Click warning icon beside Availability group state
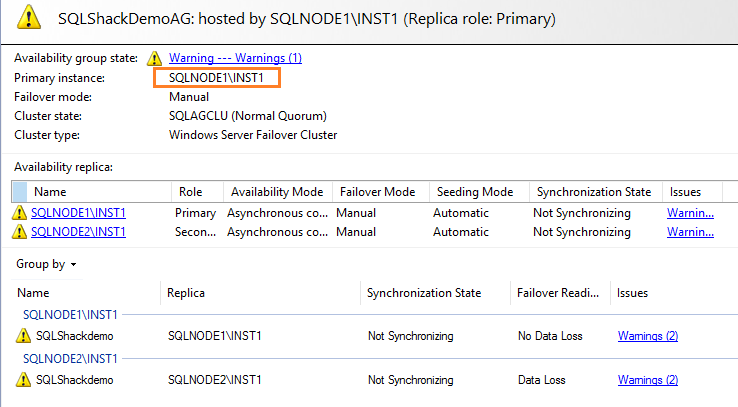 [155, 59]
